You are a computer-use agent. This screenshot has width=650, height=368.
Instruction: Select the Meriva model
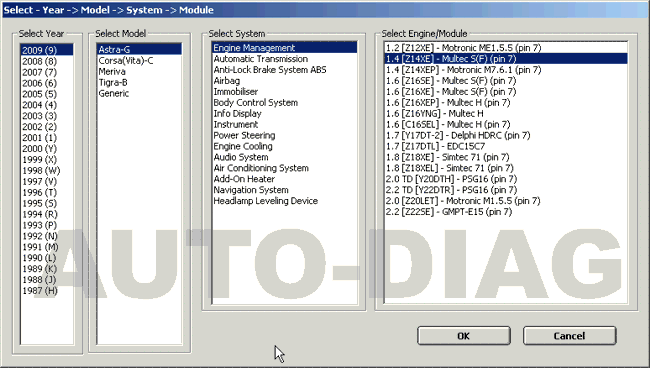click(139, 71)
